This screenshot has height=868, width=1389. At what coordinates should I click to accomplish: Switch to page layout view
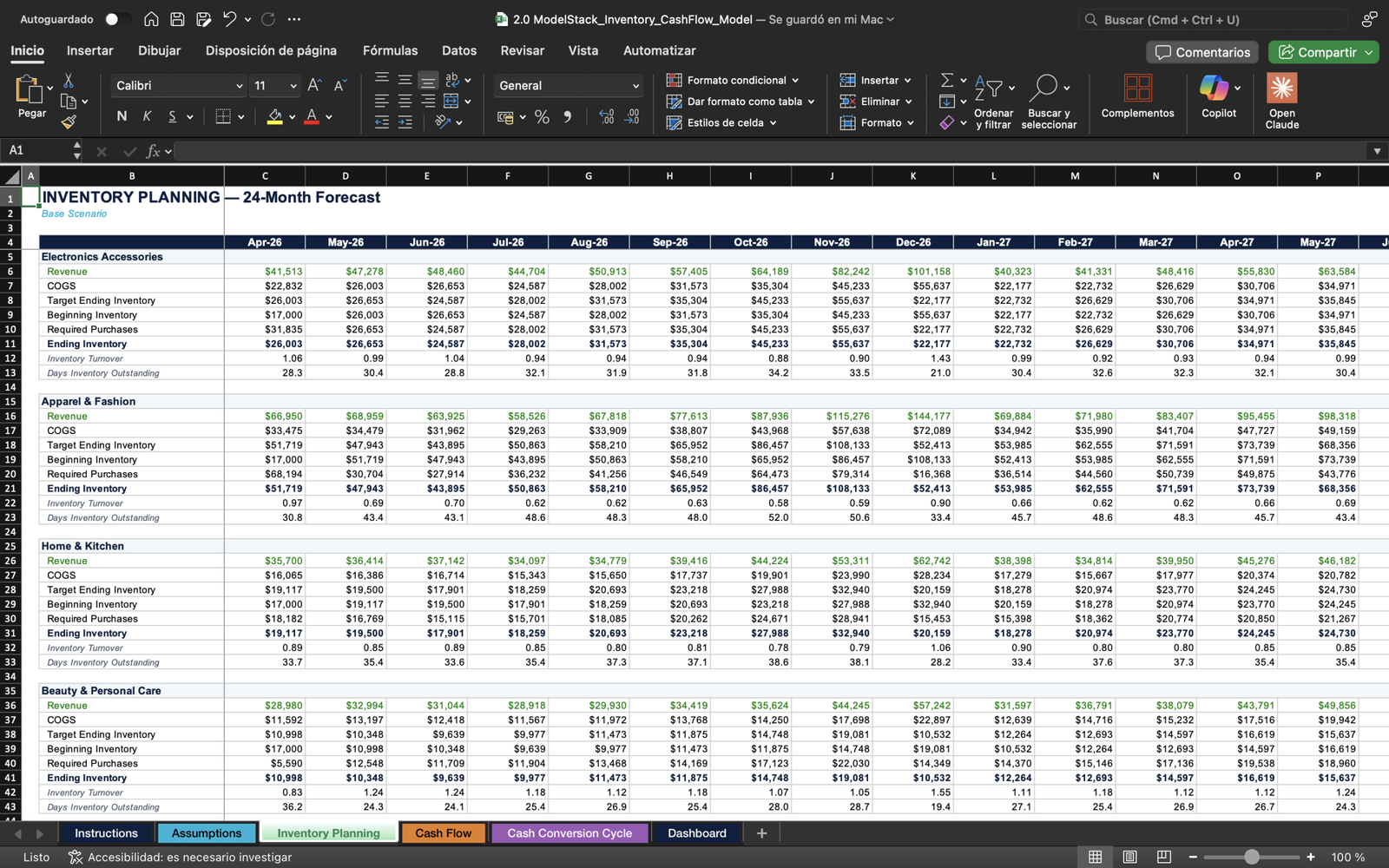tap(1129, 857)
